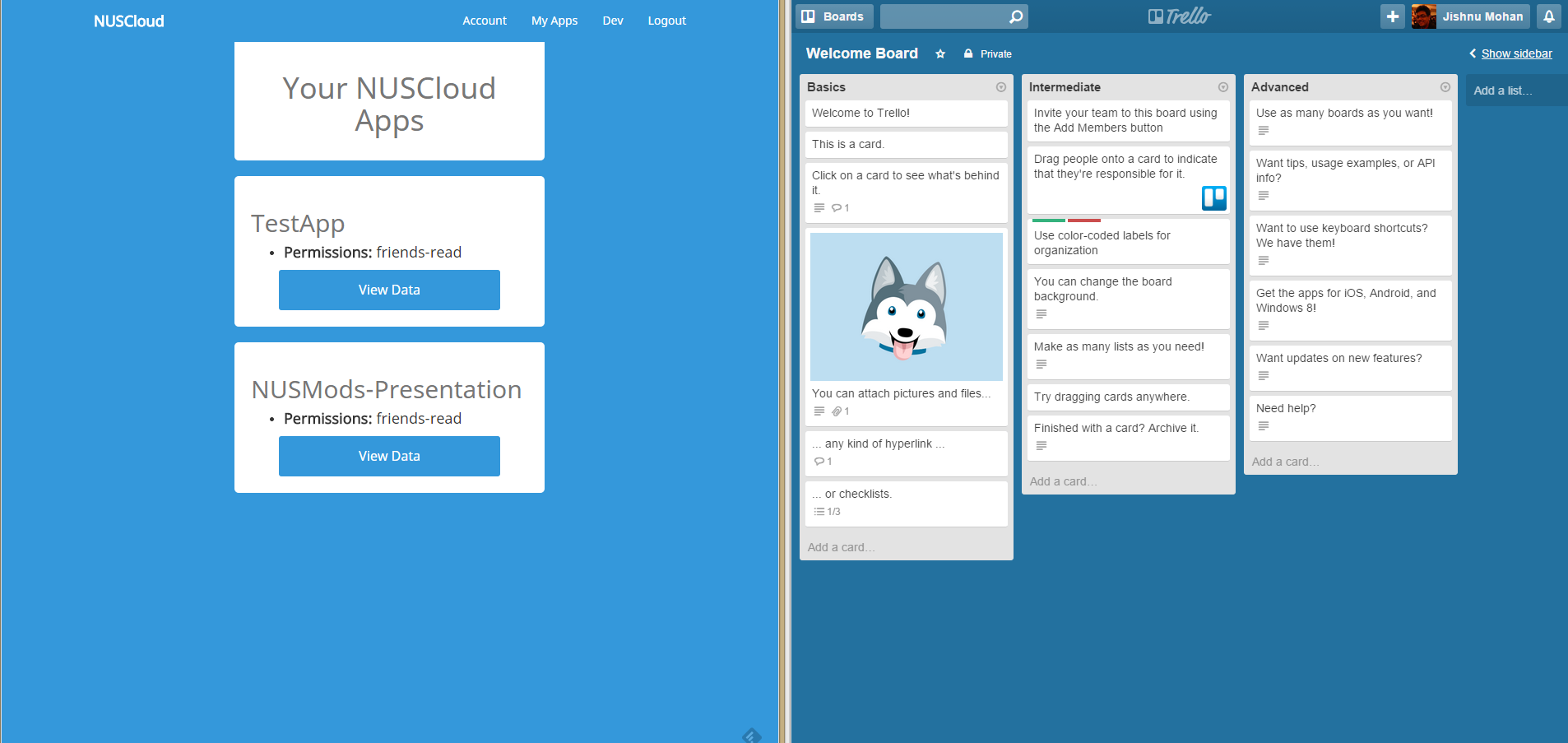Click the husky picture on the attachment card
Screen dimensions: 1568x743
[907, 307]
